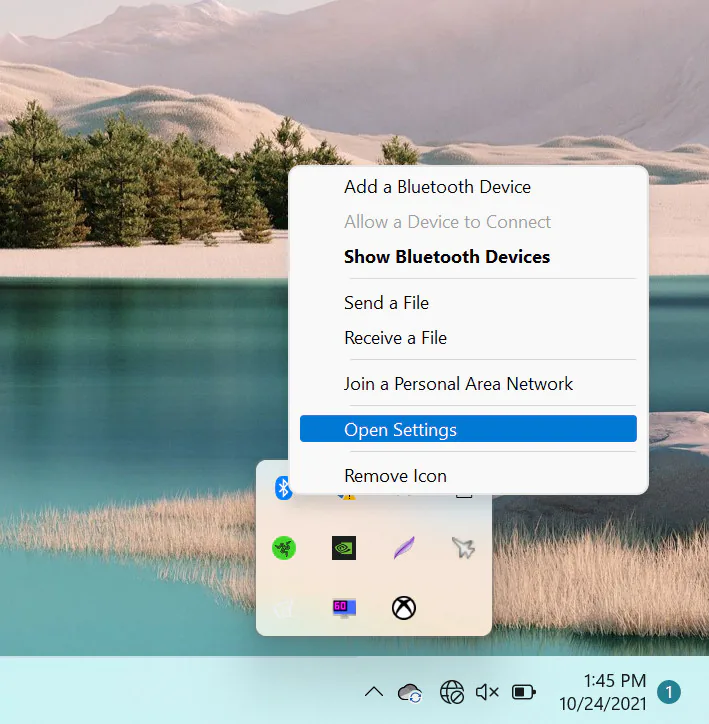The width and height of the screenshot is (709, 724).
Task: Open the network globe icon
Action: [452, 692]
